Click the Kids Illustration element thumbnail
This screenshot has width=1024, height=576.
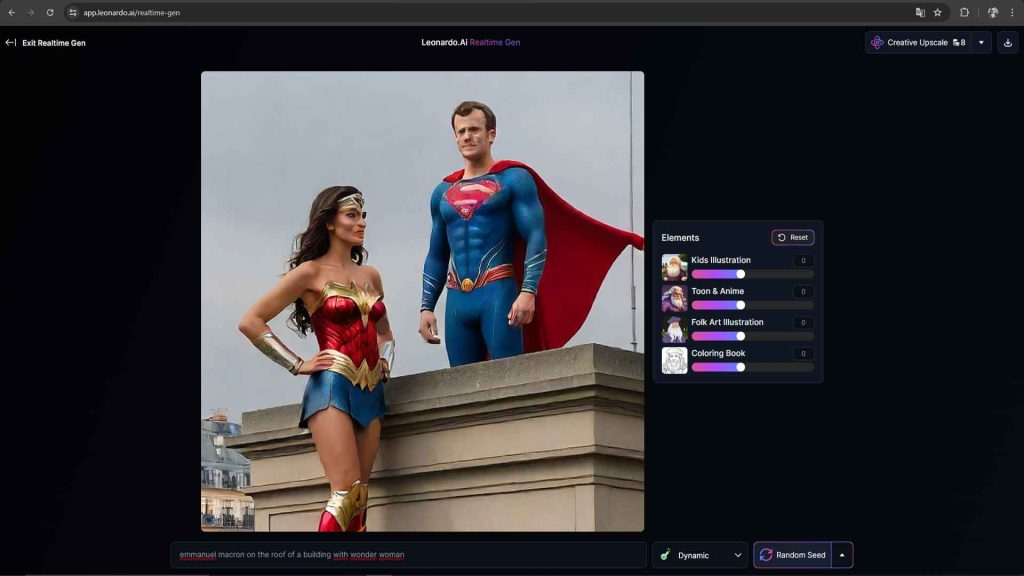tap(674, 267)
